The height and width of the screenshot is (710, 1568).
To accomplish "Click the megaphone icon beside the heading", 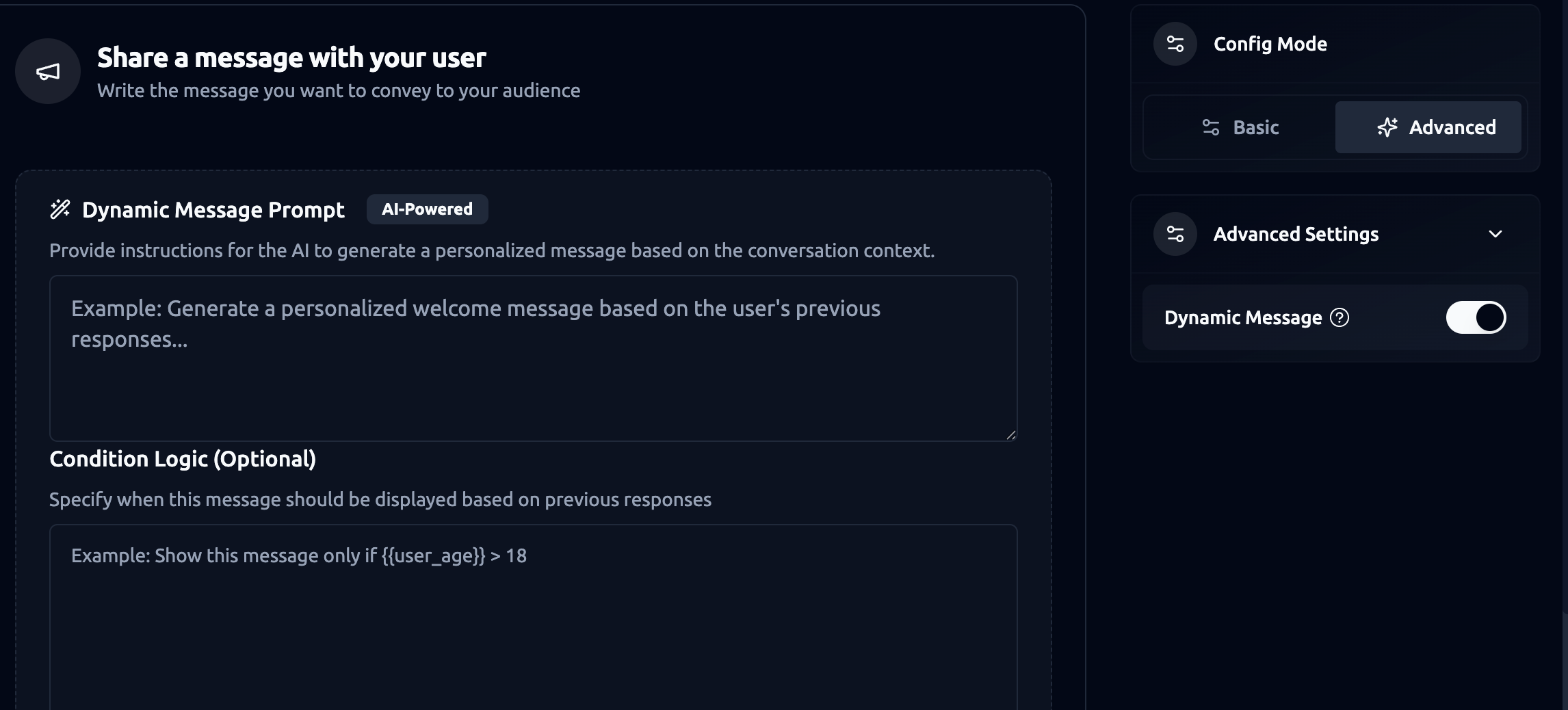I will [48, 71].
